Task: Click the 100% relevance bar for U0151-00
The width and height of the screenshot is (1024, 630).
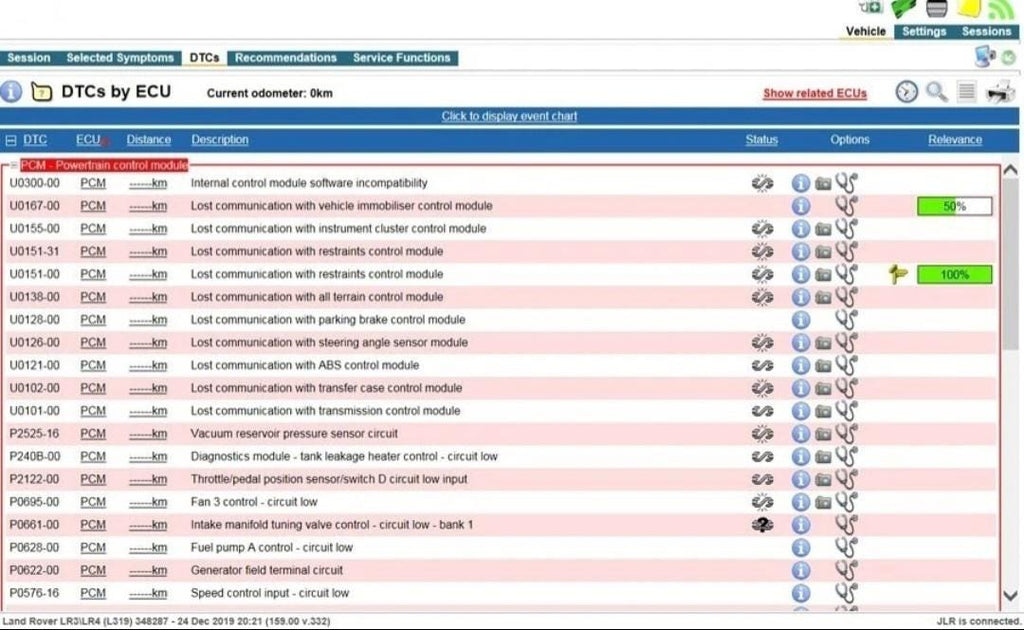Action: (954, 274)
